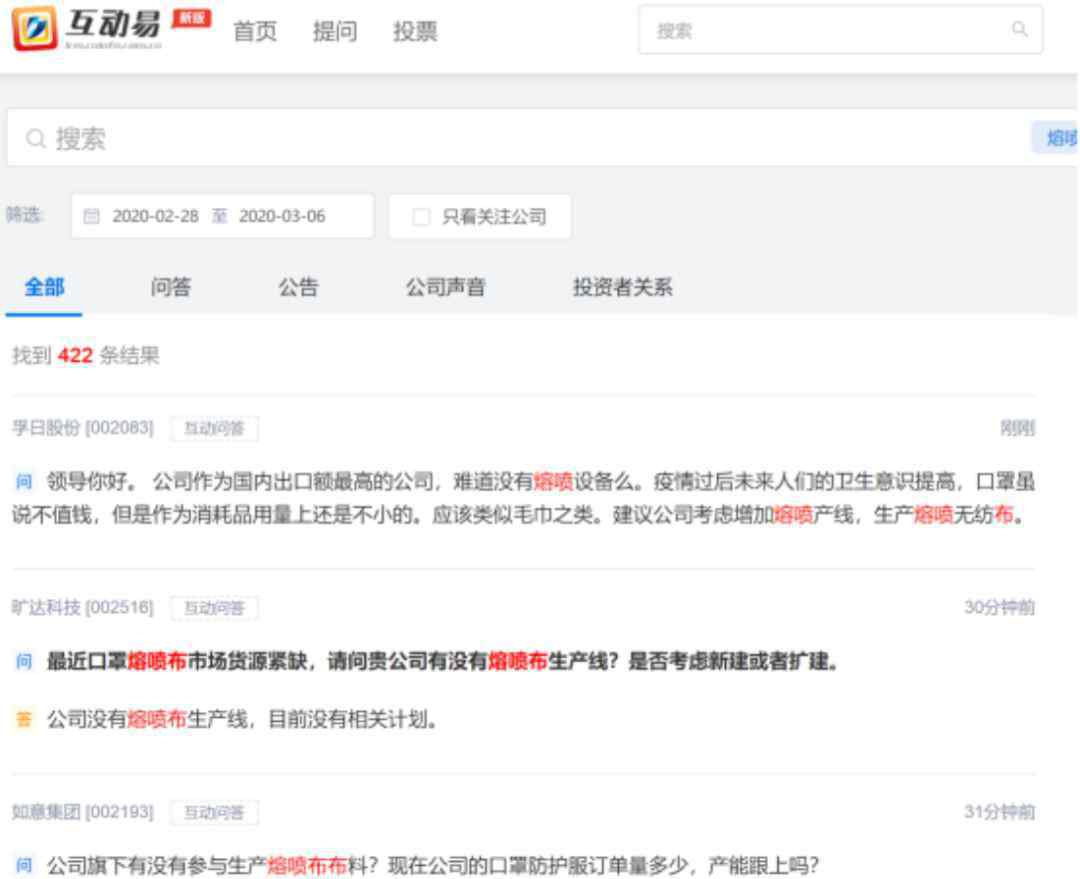Switch to the 投资者关系 tab
Viewport: 1080px width, 879px height.
623,287
